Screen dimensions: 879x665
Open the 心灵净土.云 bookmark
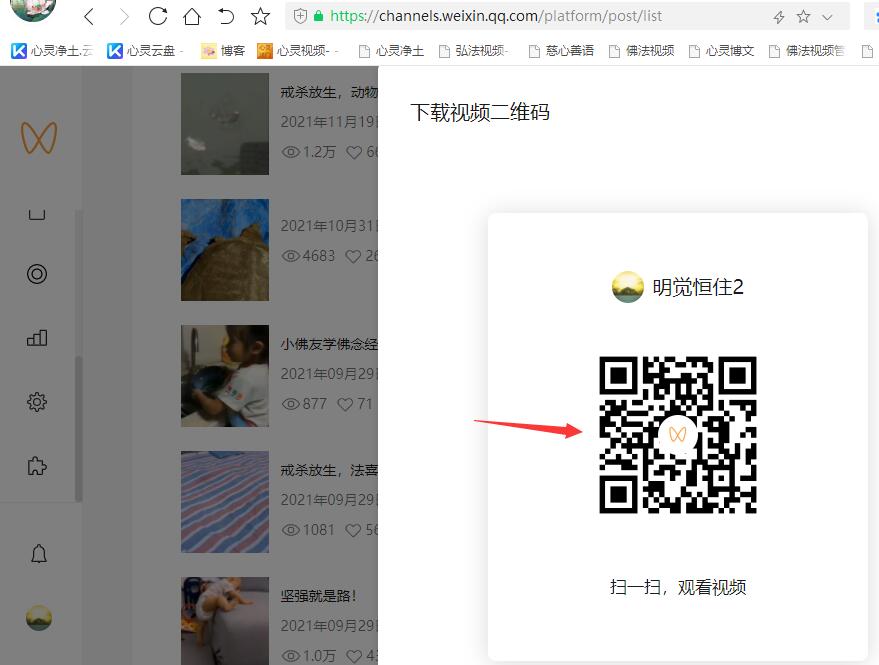tap(52, 51)
